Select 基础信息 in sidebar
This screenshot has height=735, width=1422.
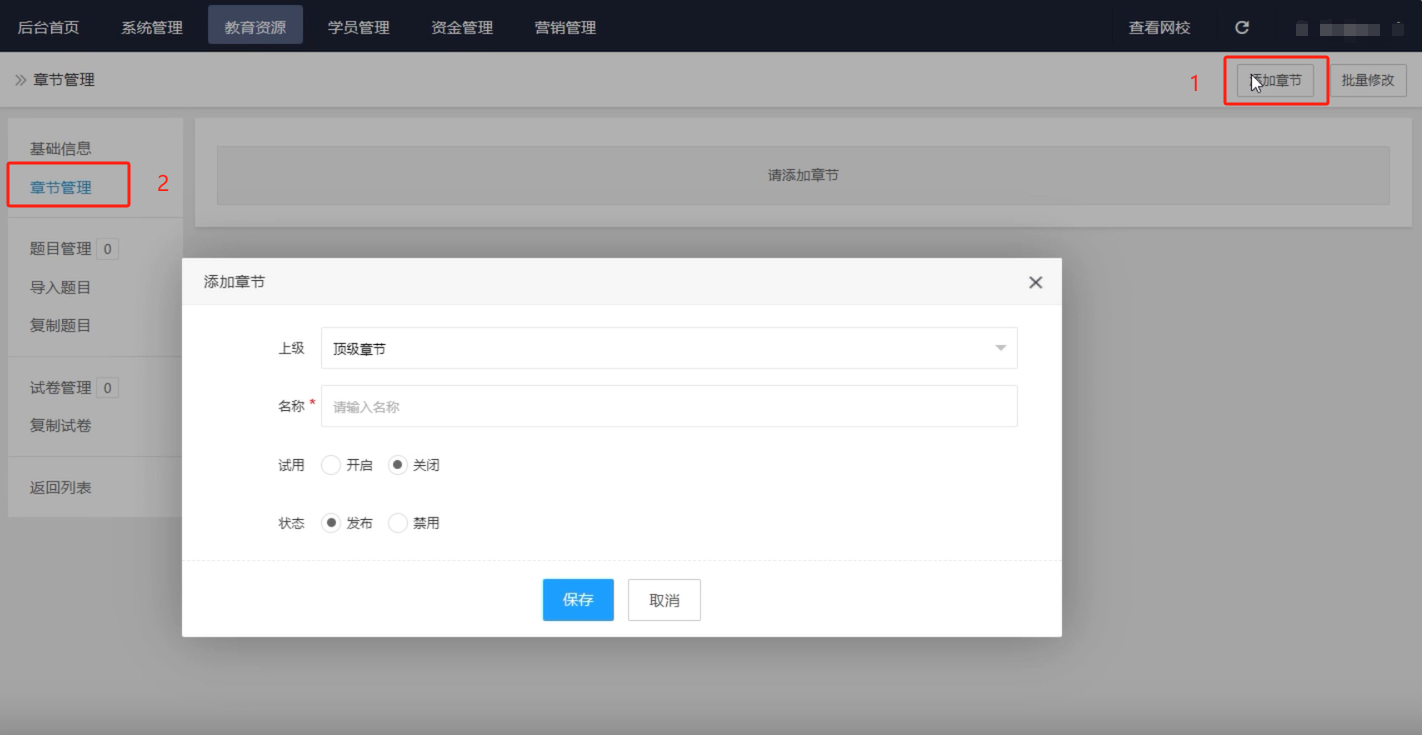point(61,149)
